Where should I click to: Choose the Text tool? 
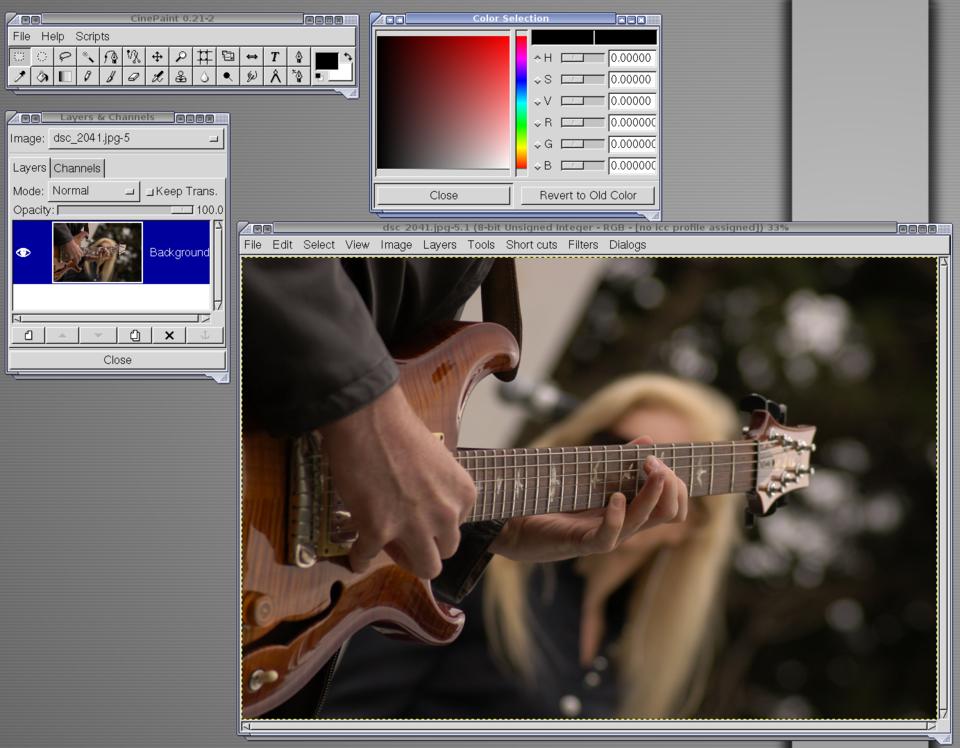click(x=274, y=57)
